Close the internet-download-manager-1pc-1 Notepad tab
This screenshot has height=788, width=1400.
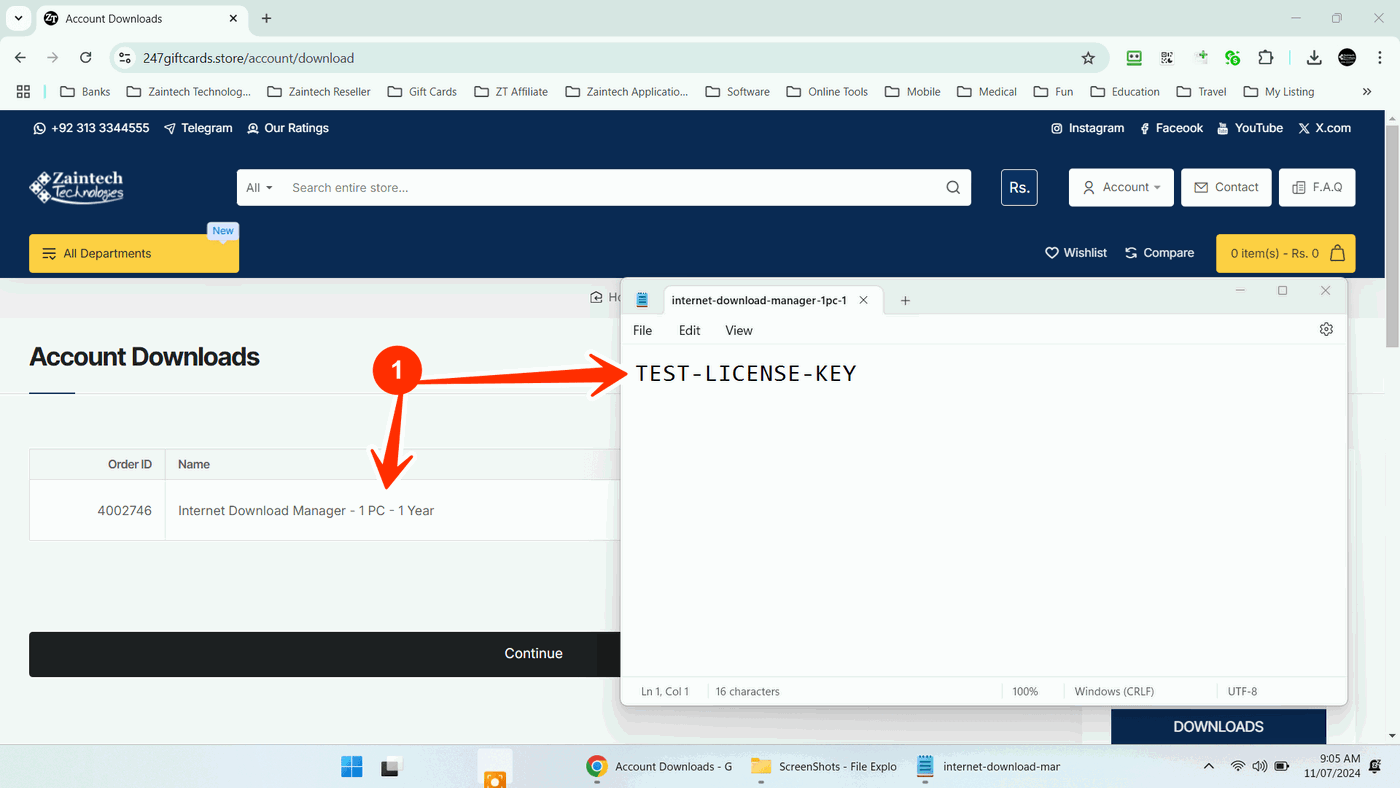point(864,300)
